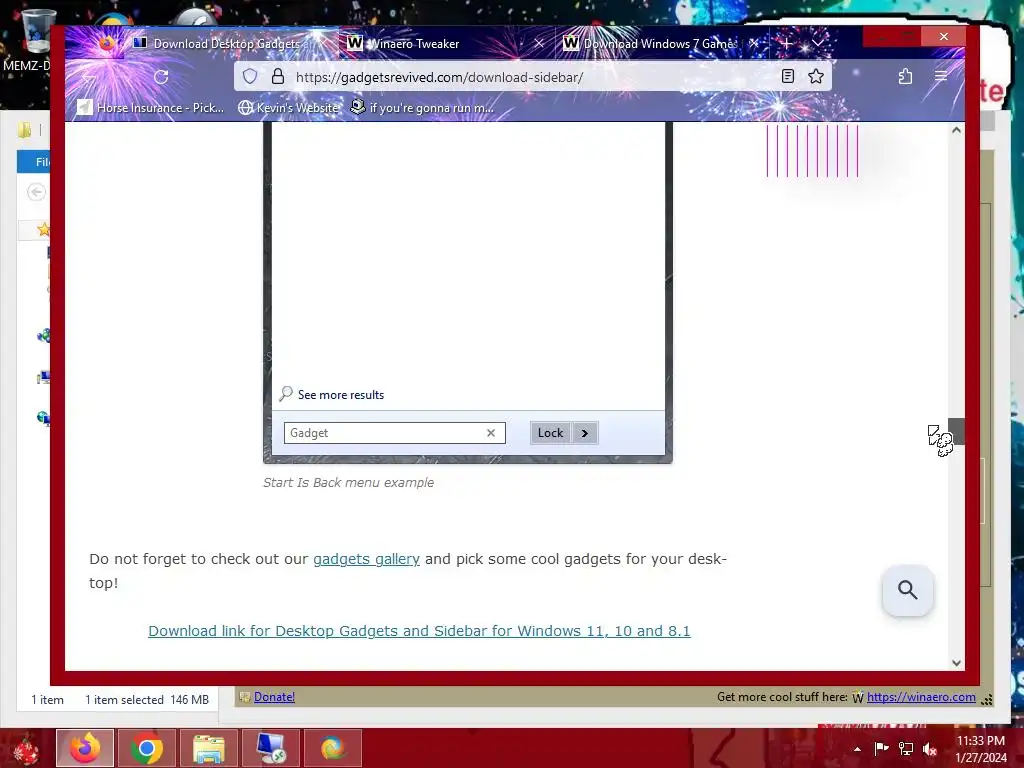This screenshot has height=768, width=1024.
Task: Open new tab with plus button
Action: pos(786,44)
